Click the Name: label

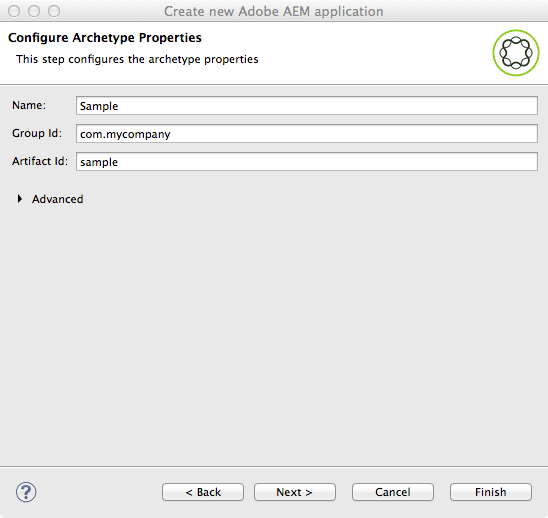(29, 105)
